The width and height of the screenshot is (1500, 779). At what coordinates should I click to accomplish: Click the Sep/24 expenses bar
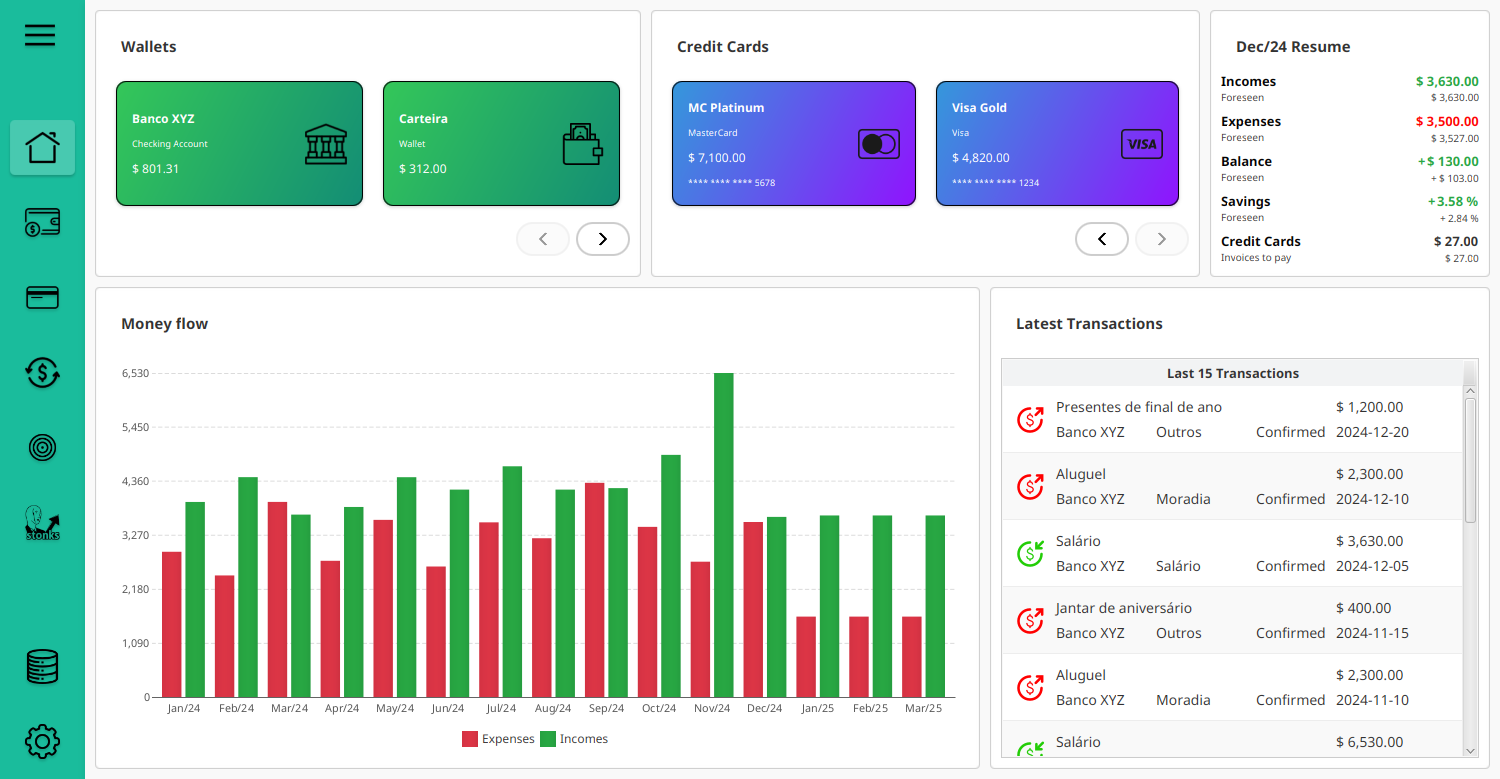594,590
